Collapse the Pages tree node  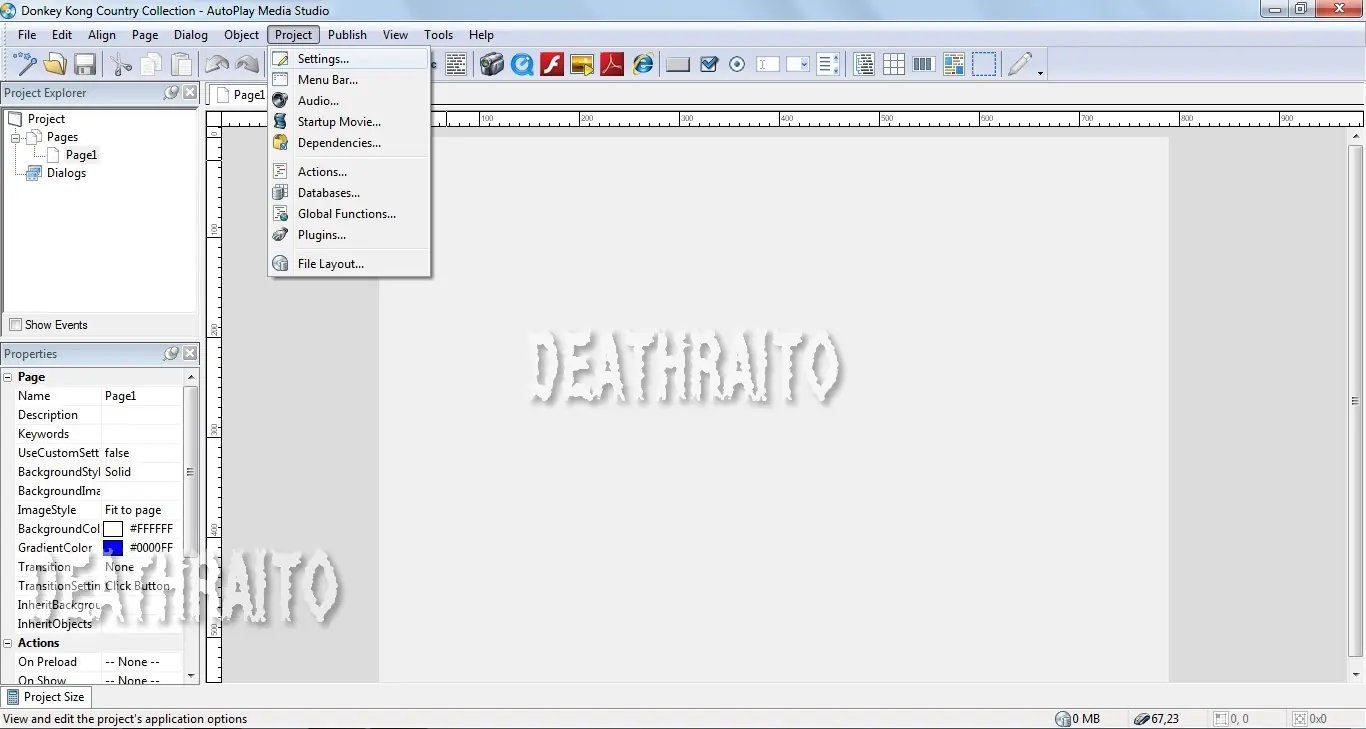16,137
